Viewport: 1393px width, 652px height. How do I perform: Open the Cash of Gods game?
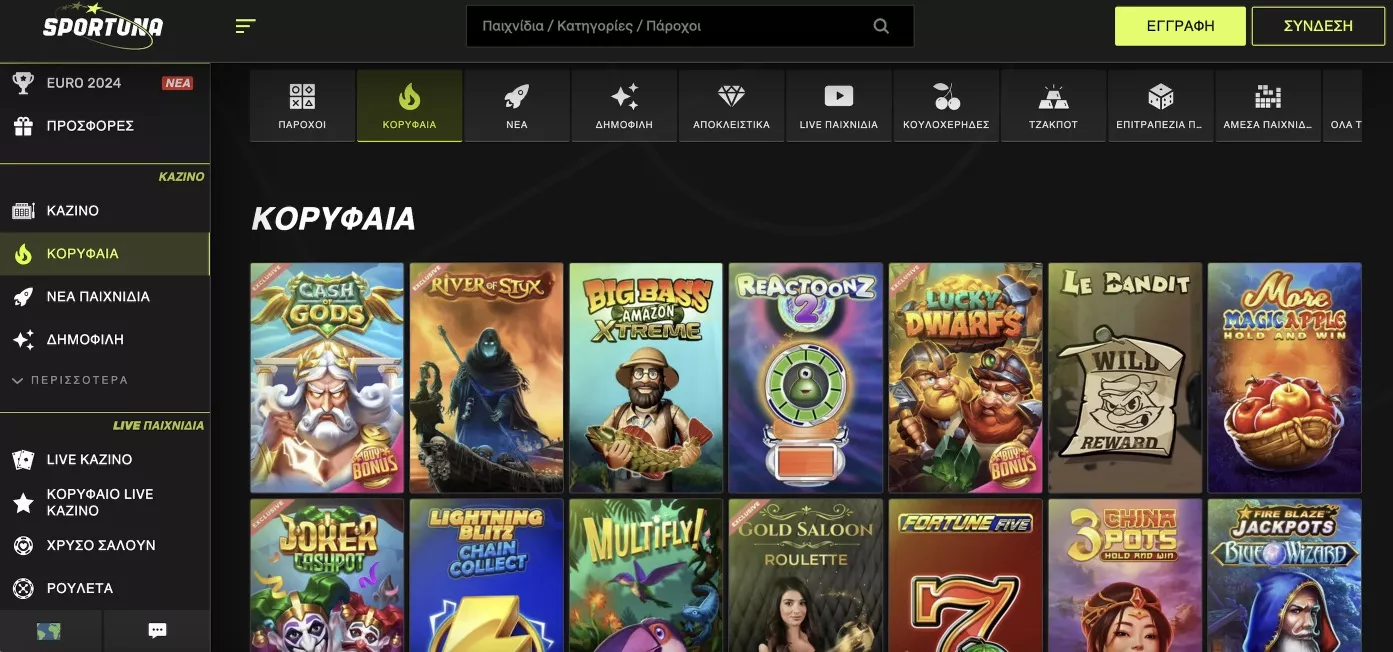pyautogui.click(x=327, y=378)
